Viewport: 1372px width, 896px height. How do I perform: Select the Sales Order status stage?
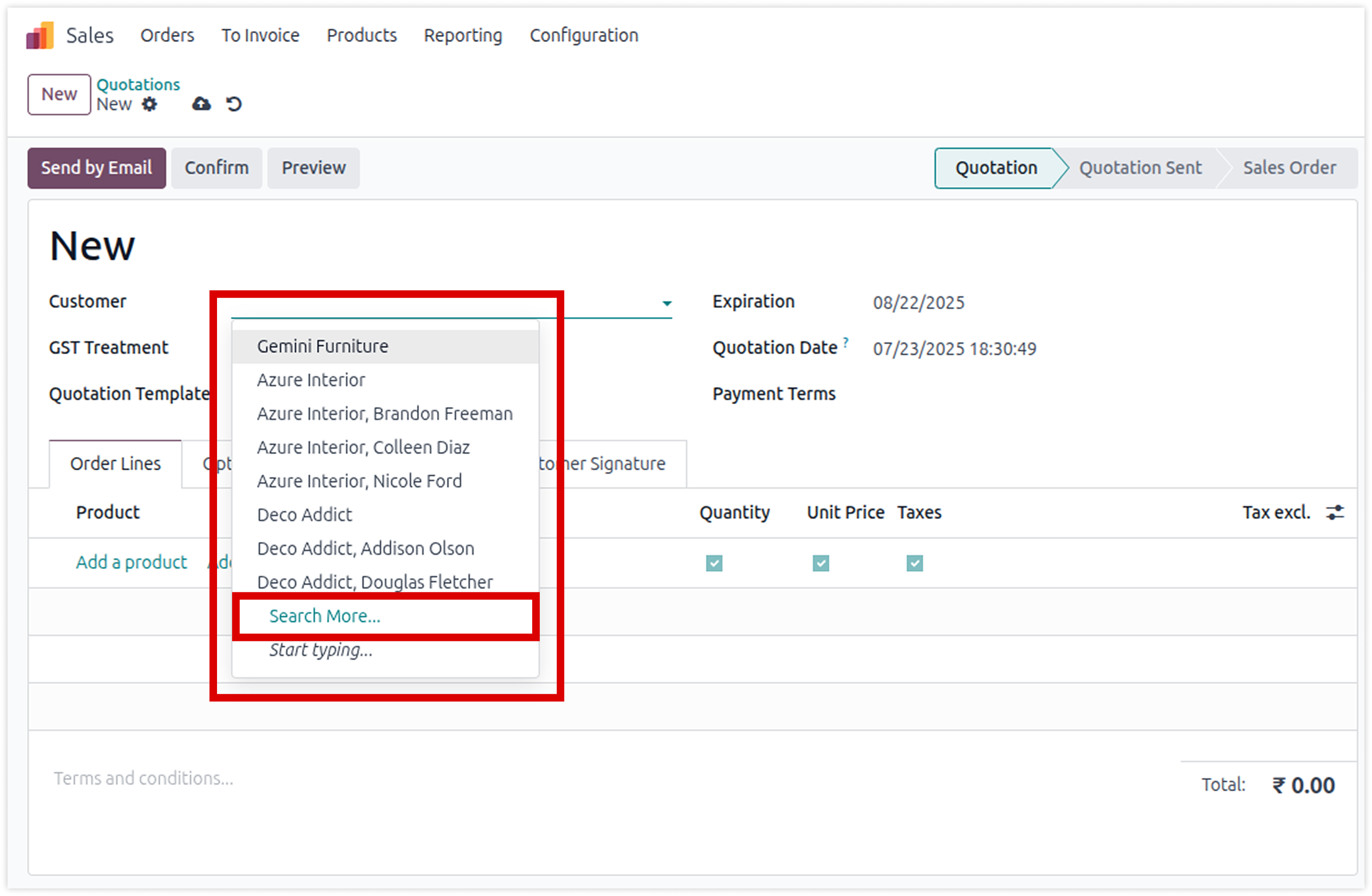pyautogui.click(x=1289, y=168)
